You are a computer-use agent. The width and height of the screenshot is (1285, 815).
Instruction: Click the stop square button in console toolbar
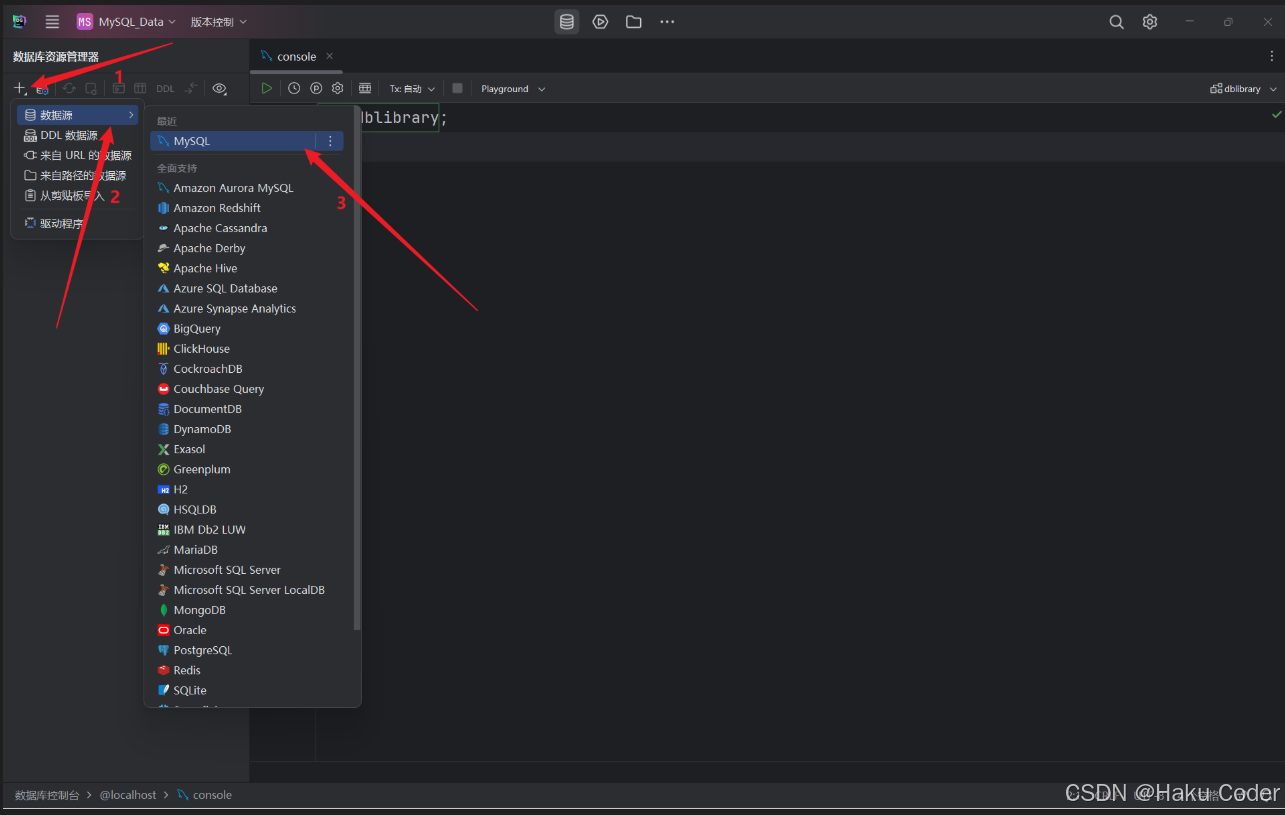(x=457, y=88)
